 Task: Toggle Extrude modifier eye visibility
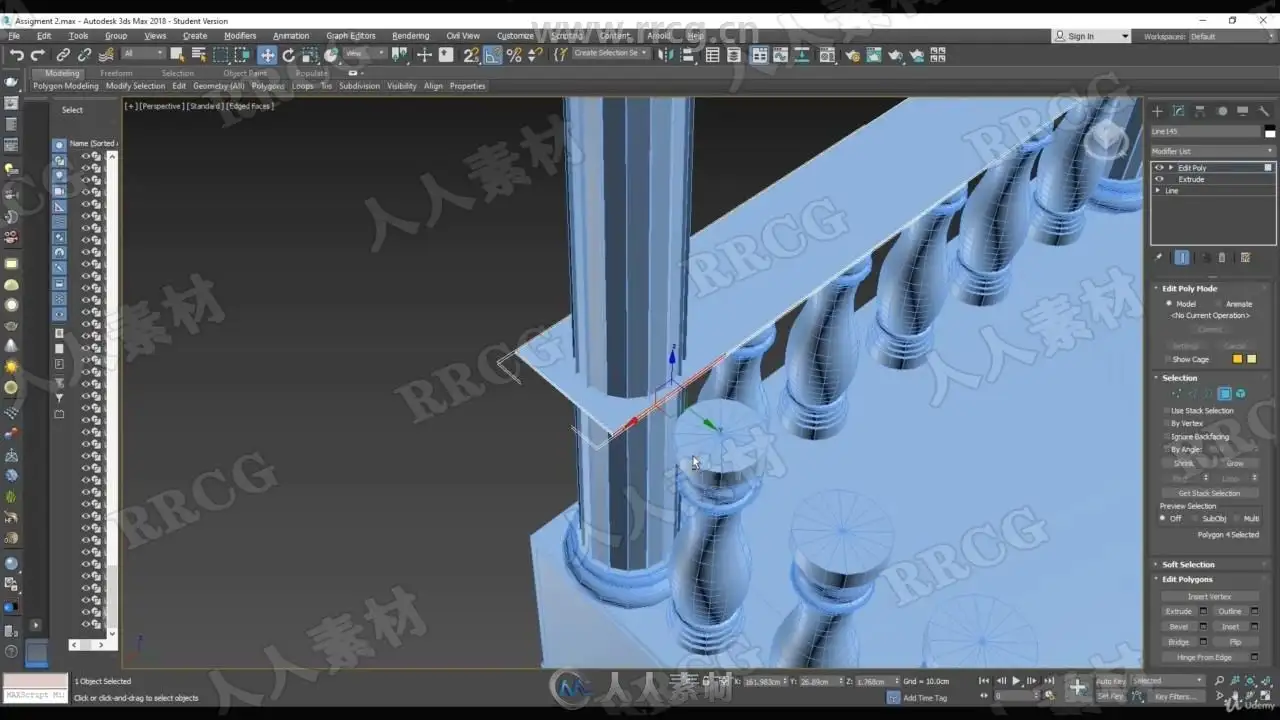click(1160, 179)
